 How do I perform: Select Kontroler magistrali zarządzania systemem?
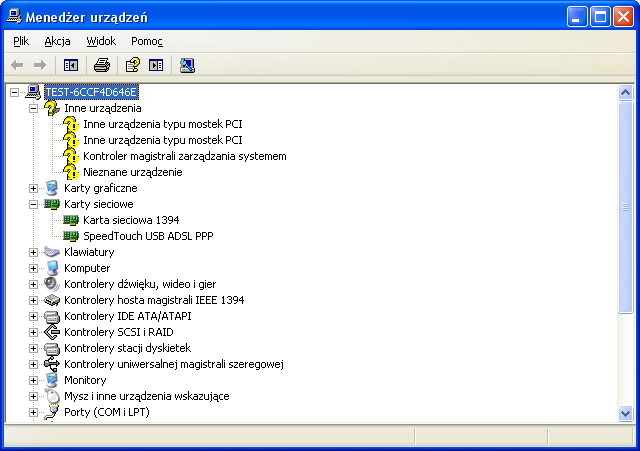click(184, 156)
